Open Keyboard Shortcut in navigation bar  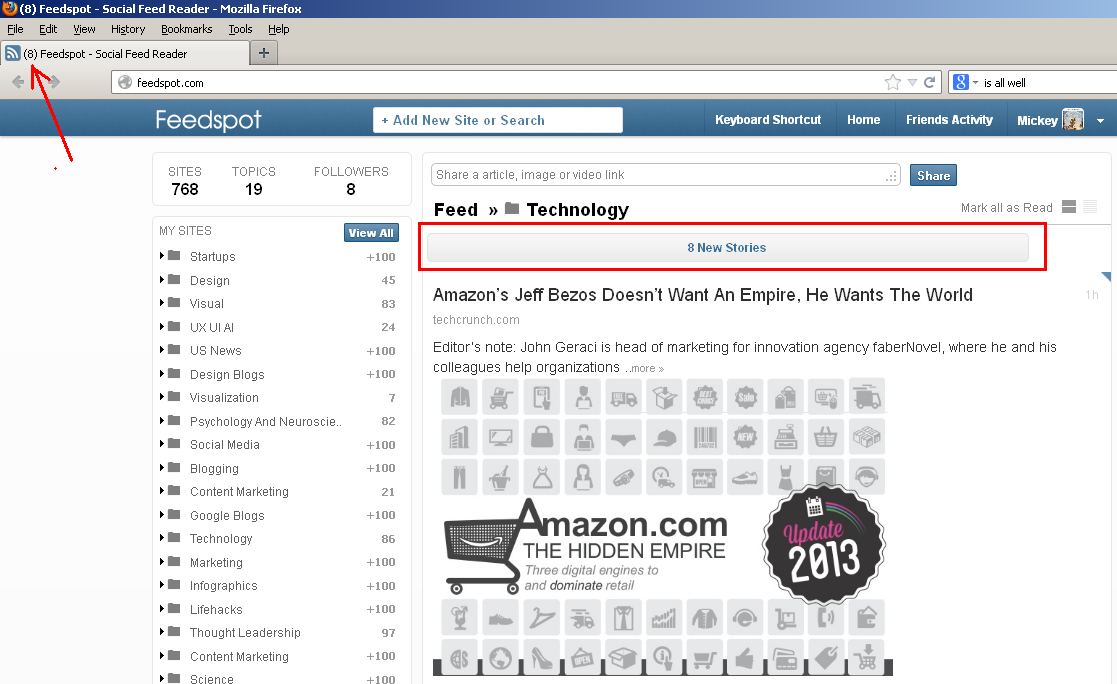coord(768,120)
